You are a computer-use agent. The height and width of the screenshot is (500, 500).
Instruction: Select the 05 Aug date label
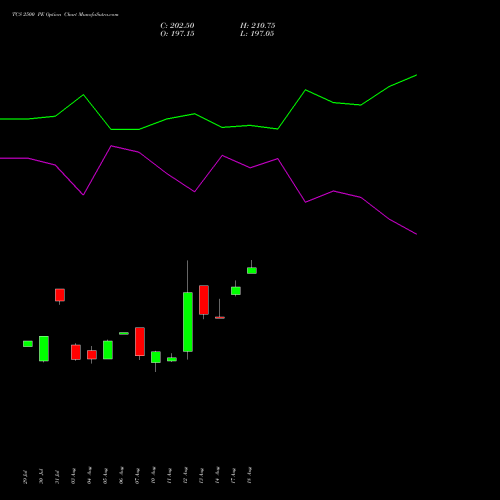(105, 476)
